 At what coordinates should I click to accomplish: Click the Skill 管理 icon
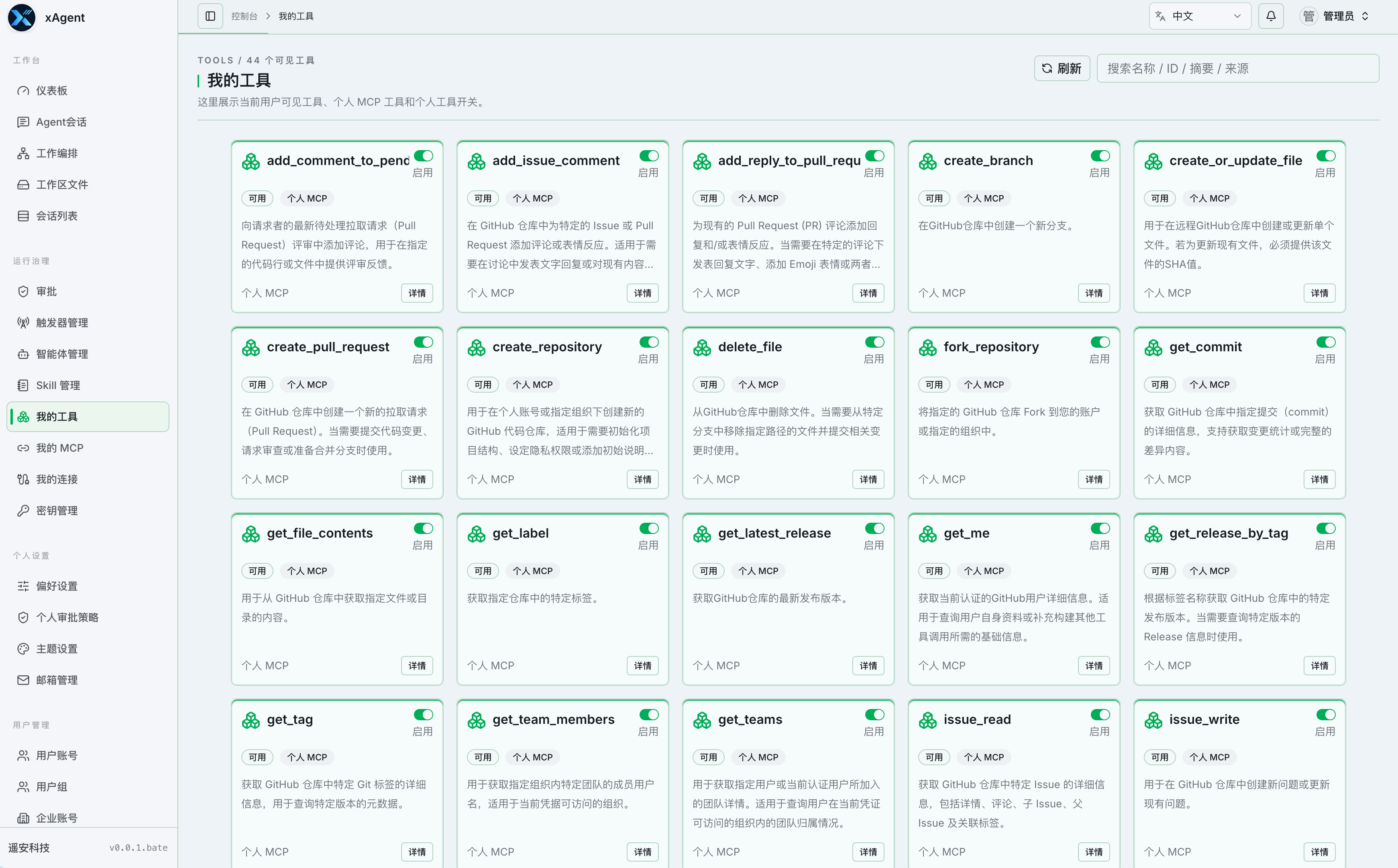coord(23,385)
